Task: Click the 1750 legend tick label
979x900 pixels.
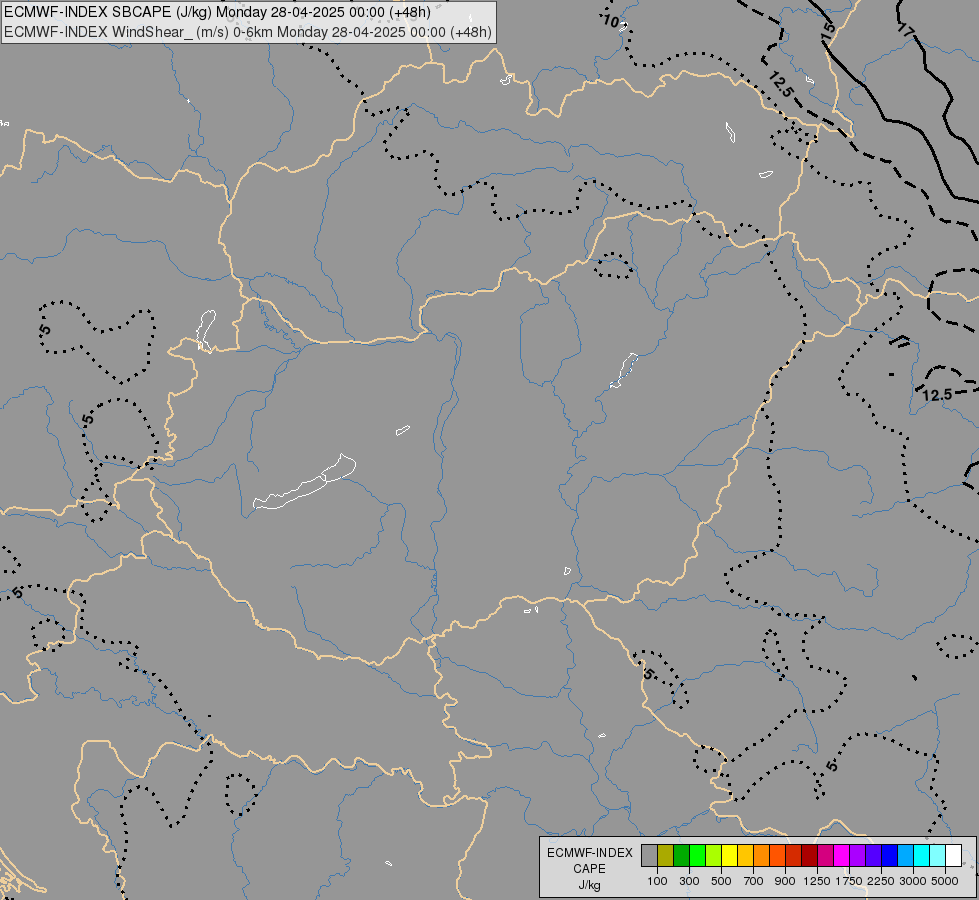Action: (x=849, y=881)
